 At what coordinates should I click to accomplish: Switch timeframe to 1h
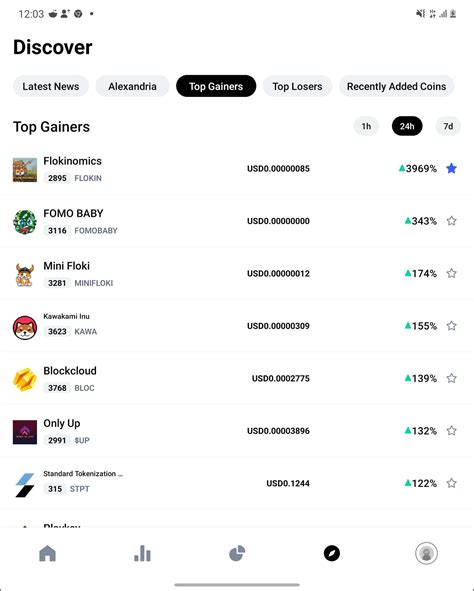[366, 126]
